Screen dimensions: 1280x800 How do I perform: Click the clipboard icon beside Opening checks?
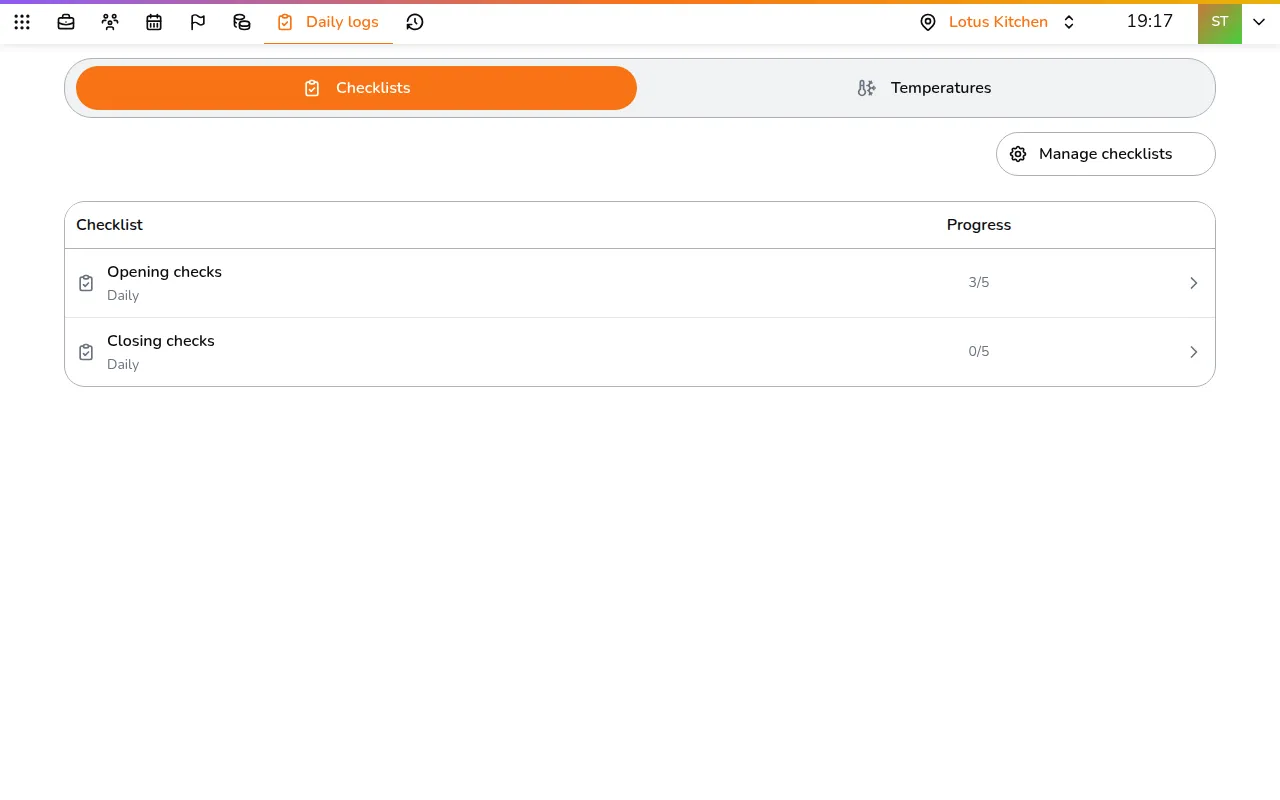[86, 283]
